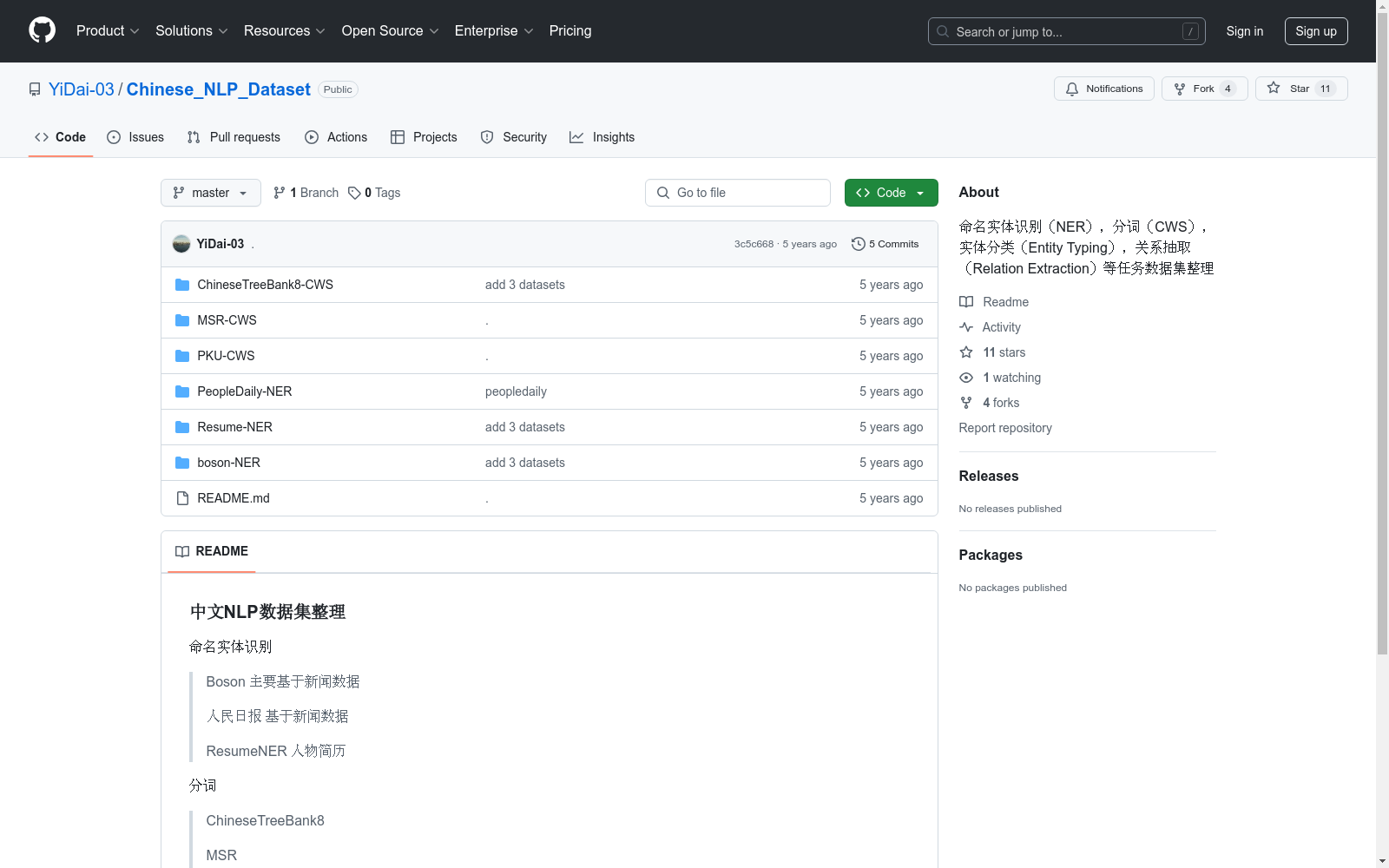Open "add 3 datasets" on boson-NER row
This screenshot has width=1389, height=868.
point(525,463)
